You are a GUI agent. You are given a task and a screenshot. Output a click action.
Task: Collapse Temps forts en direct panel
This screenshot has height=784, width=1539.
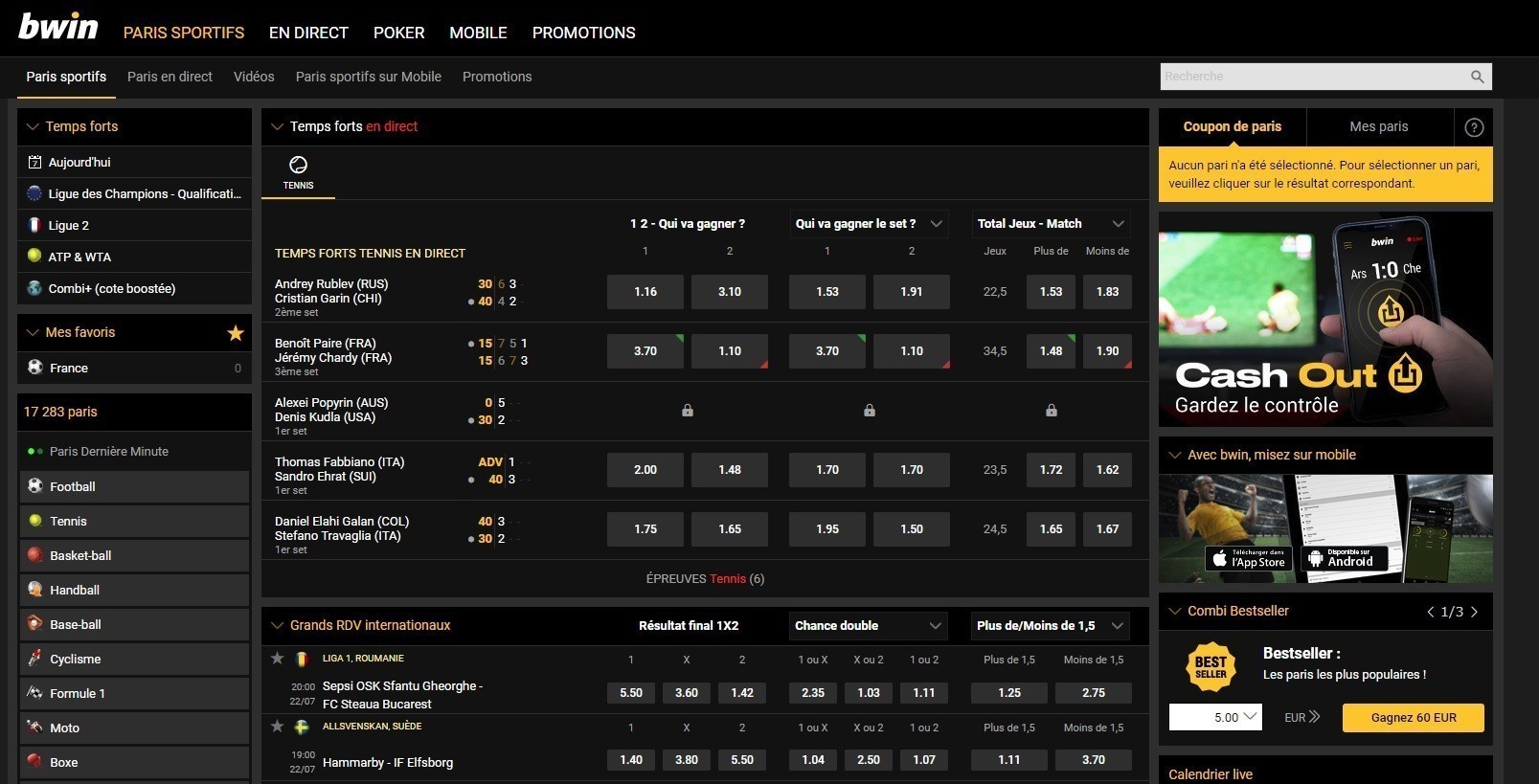(x=277, y=126)
